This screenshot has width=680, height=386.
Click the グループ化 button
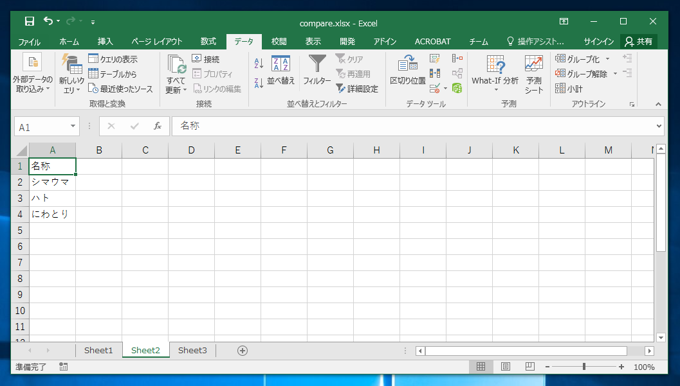pyautogui.click(x=578, y=59)
